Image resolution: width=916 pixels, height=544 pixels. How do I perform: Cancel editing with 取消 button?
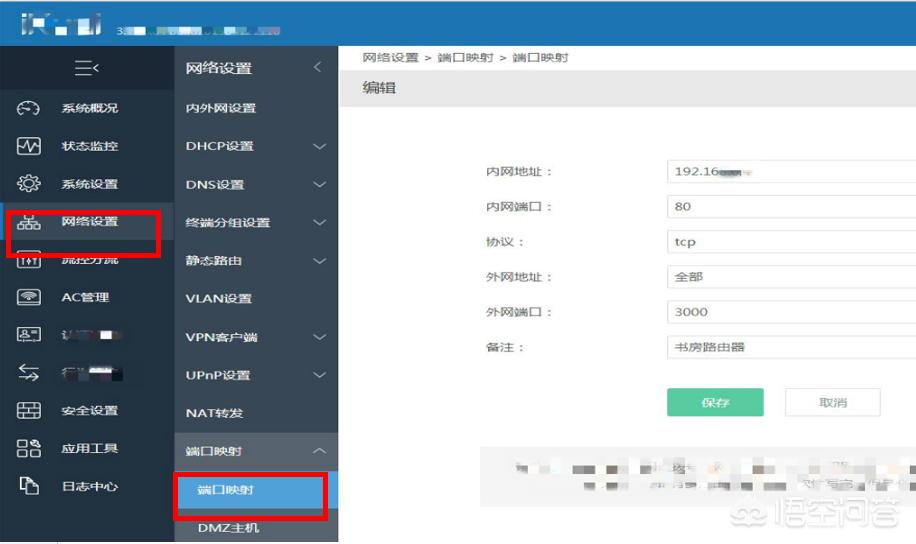[832, 403]
